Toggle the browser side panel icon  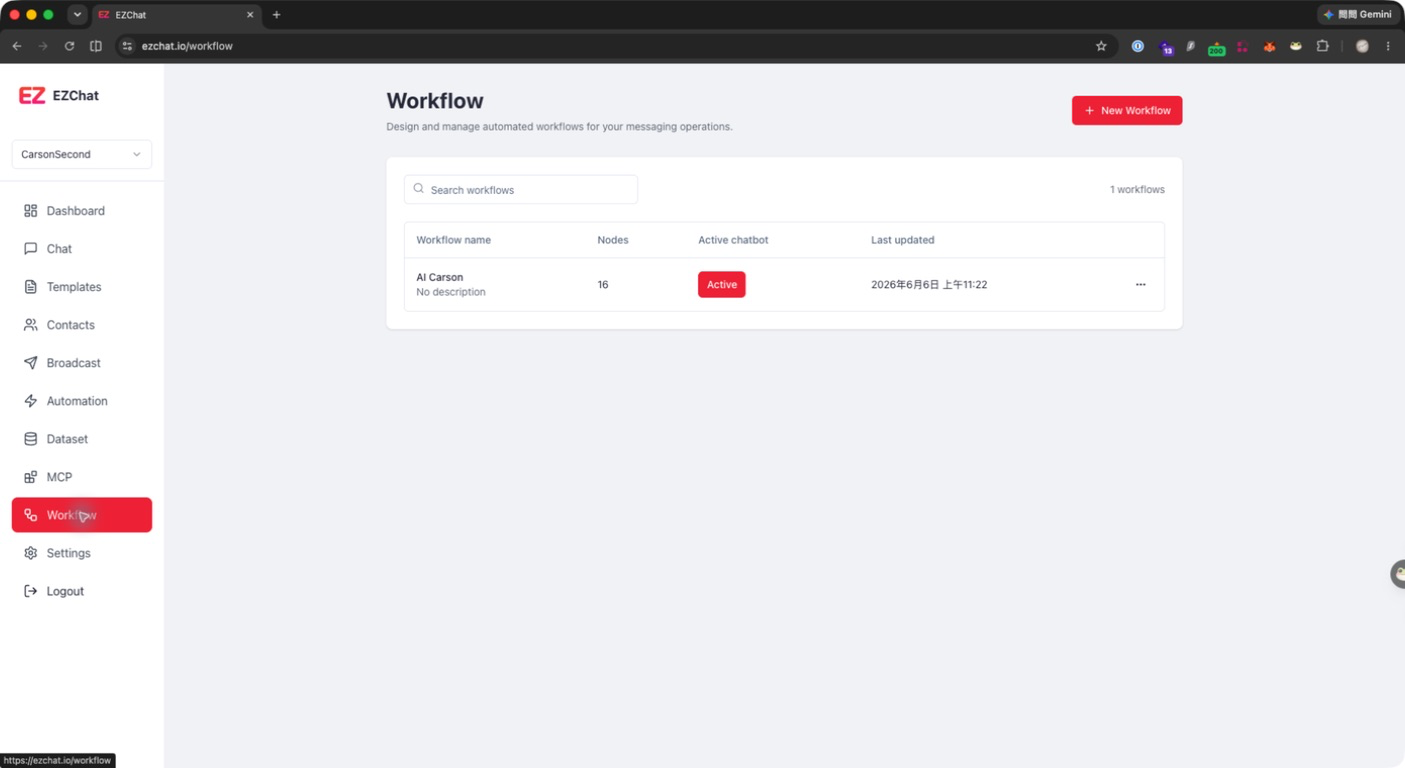point(96,46)
